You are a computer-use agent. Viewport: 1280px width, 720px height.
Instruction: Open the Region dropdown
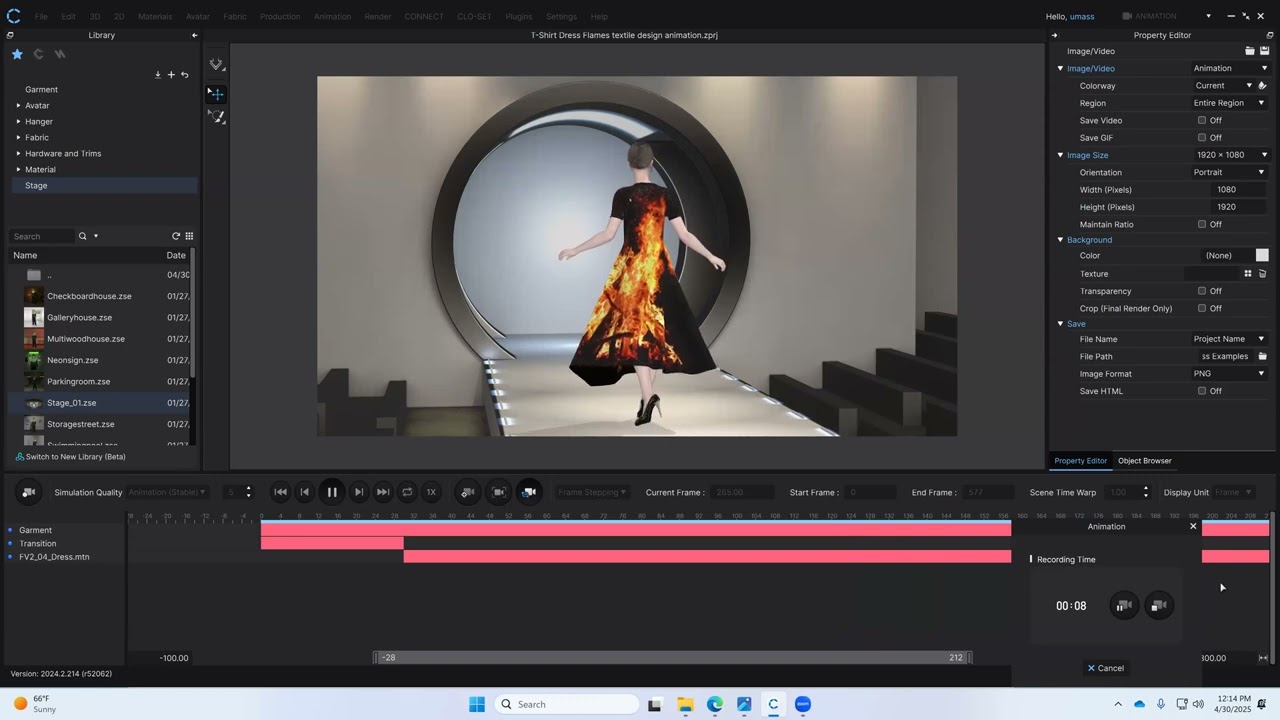(x=1230, y=103)
